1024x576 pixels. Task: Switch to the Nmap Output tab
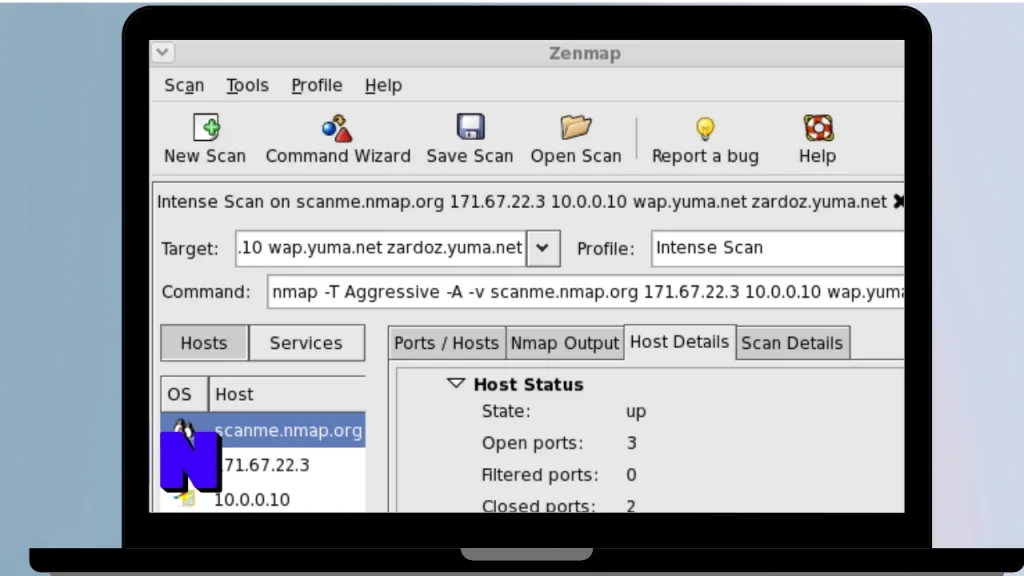tap(565, 343)
